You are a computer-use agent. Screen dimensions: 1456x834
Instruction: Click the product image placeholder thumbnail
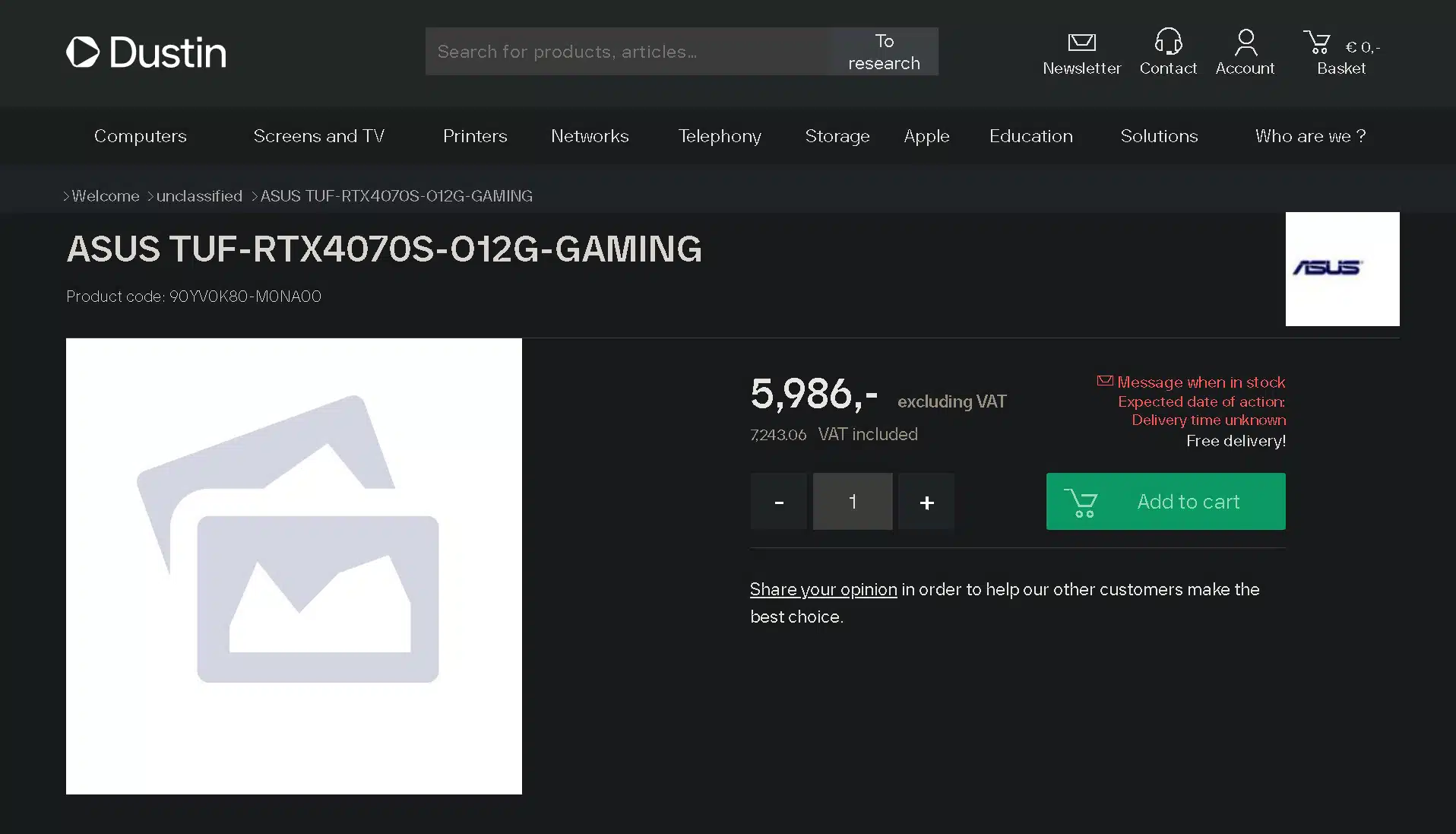tap(294, 566)
